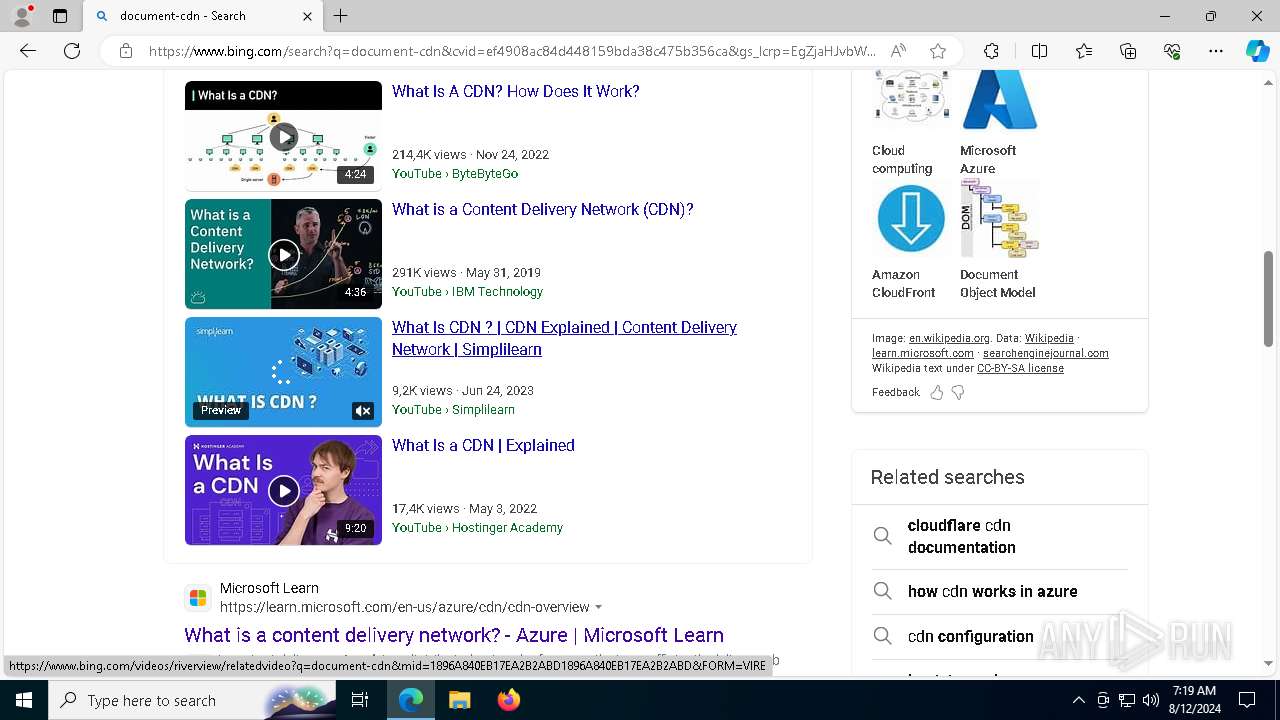Open searchenginejournal.com source link
Screen dimensions: 1280x720
point(1046,353)
